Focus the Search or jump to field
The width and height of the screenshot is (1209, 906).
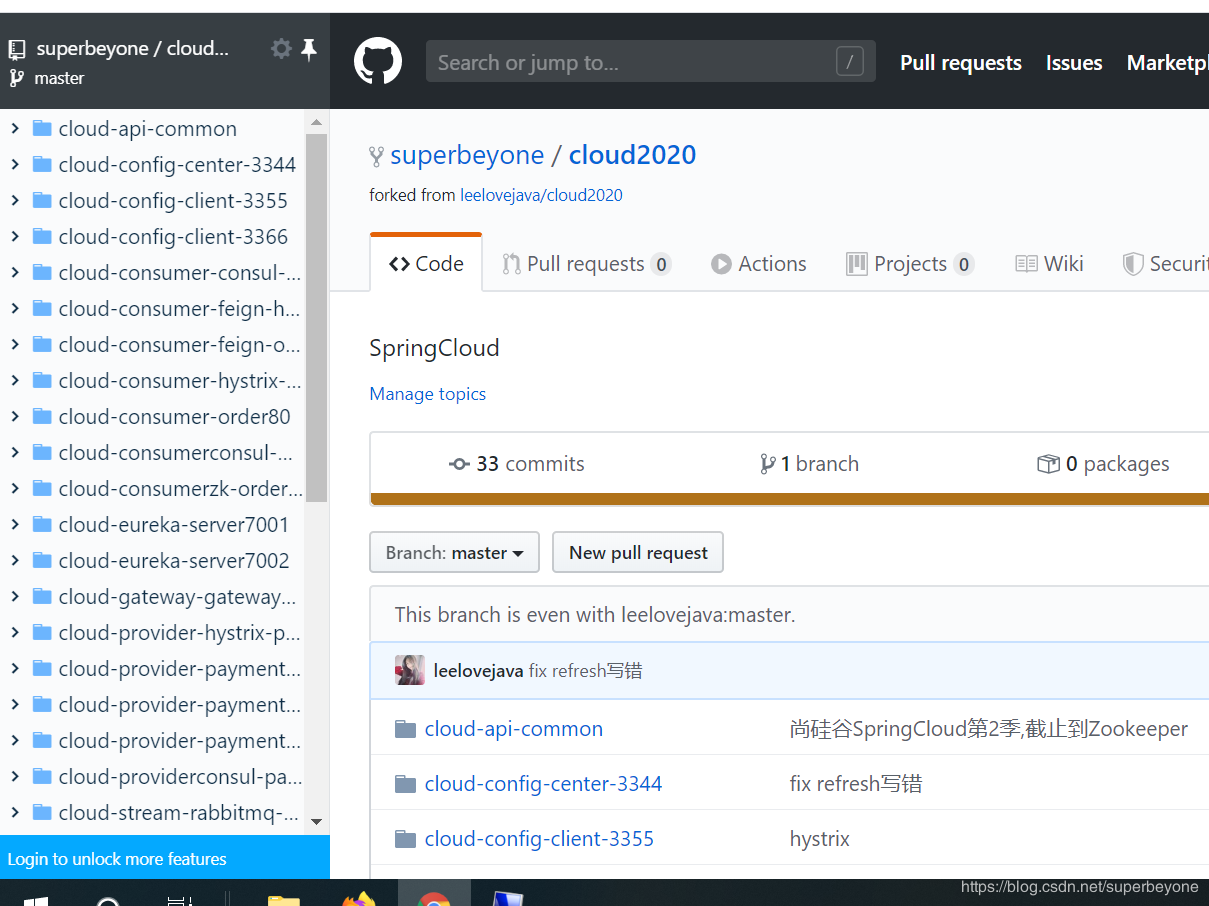651,62
